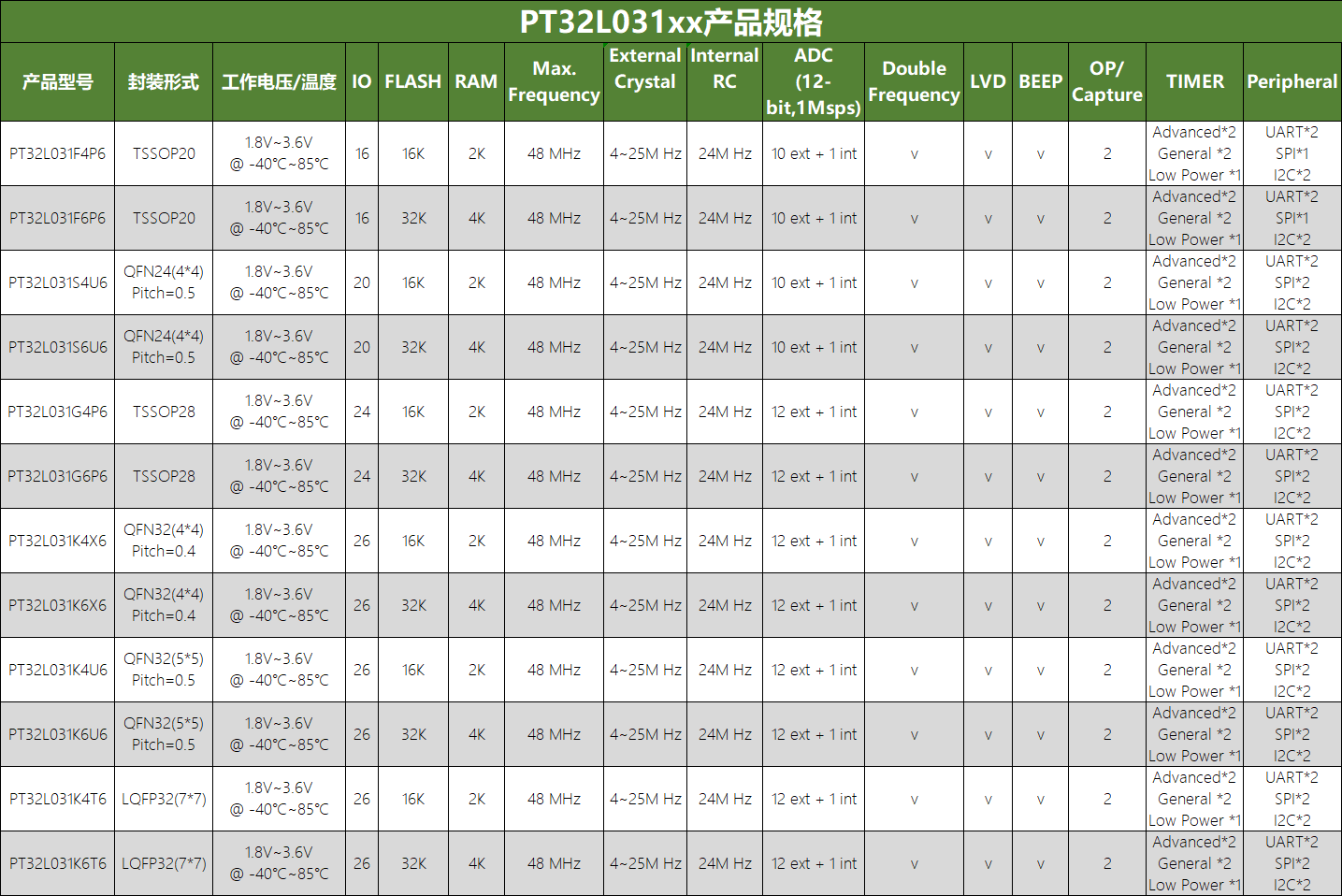This screenshot has height=896, width=1342.
Task: Click IO value 26 of PT32L031K6T6
Action: 362,863
